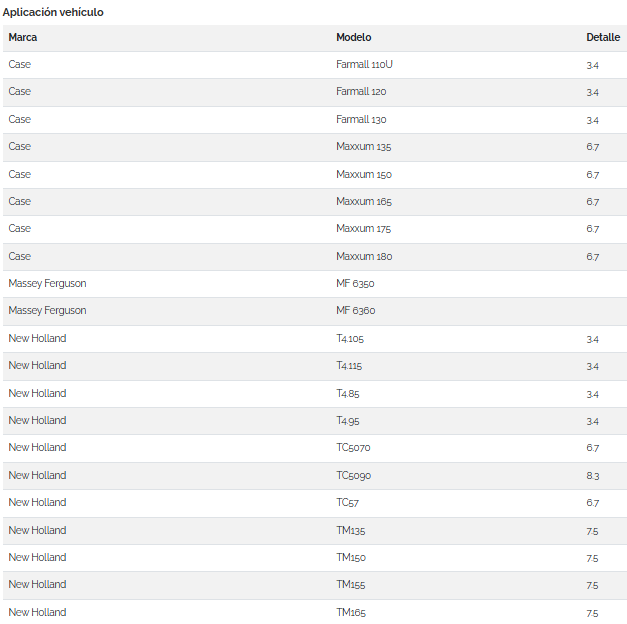
Task: Select the MF 6350 model cell
Action: (x=355, y=284)
